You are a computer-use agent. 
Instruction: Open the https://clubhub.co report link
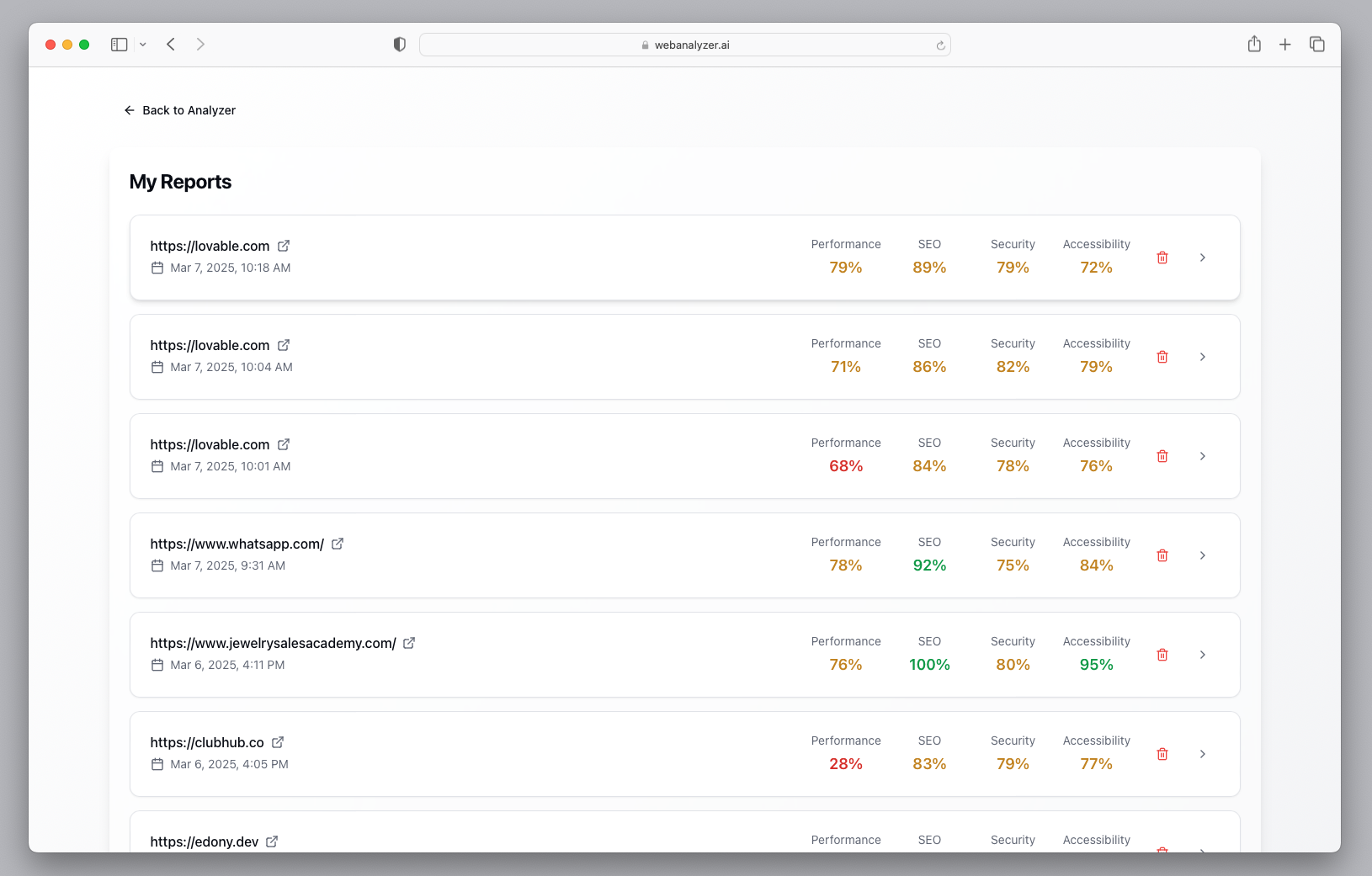207,742
